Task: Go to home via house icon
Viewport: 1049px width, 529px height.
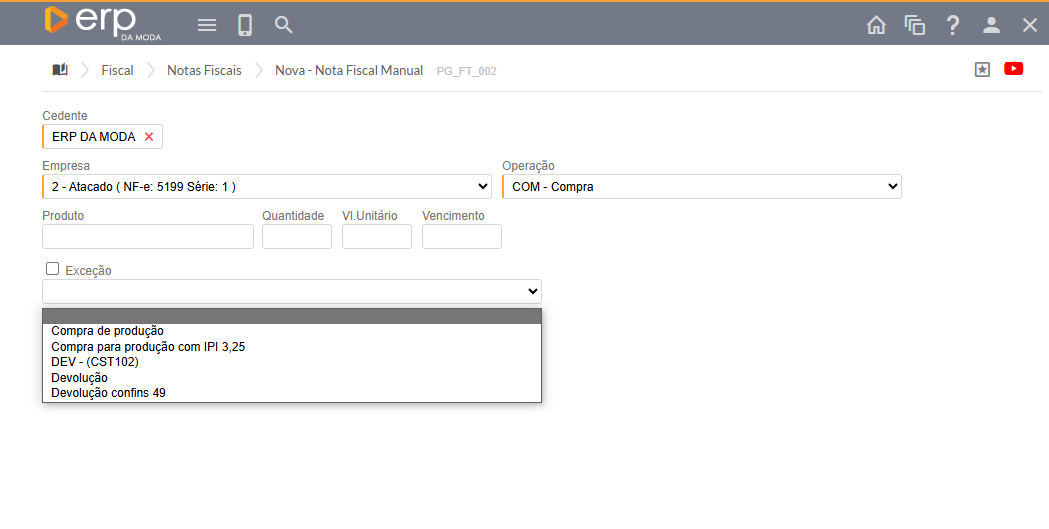Action: [x=876, y=25]
